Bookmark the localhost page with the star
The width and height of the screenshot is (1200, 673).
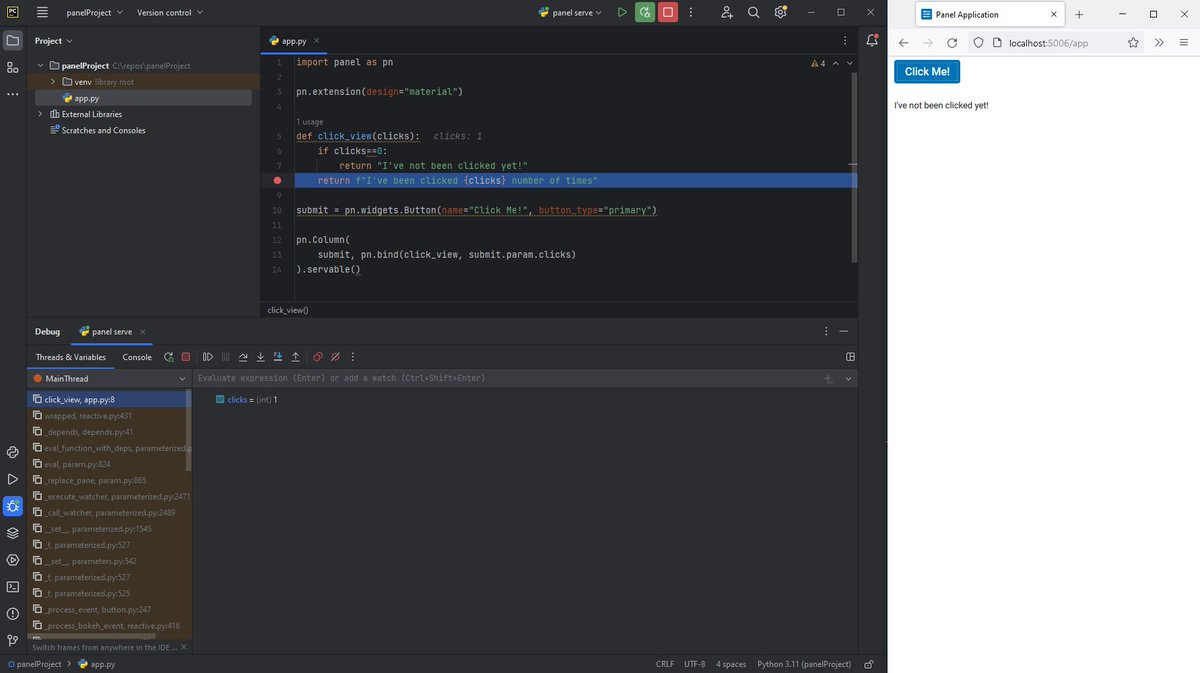pyautogui.click(x=1133, y=43)
